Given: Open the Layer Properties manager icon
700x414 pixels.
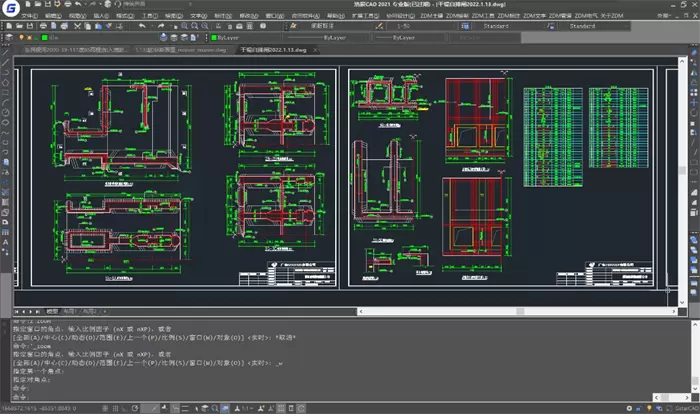Looking at the screenshot, I should click(8, 37).
